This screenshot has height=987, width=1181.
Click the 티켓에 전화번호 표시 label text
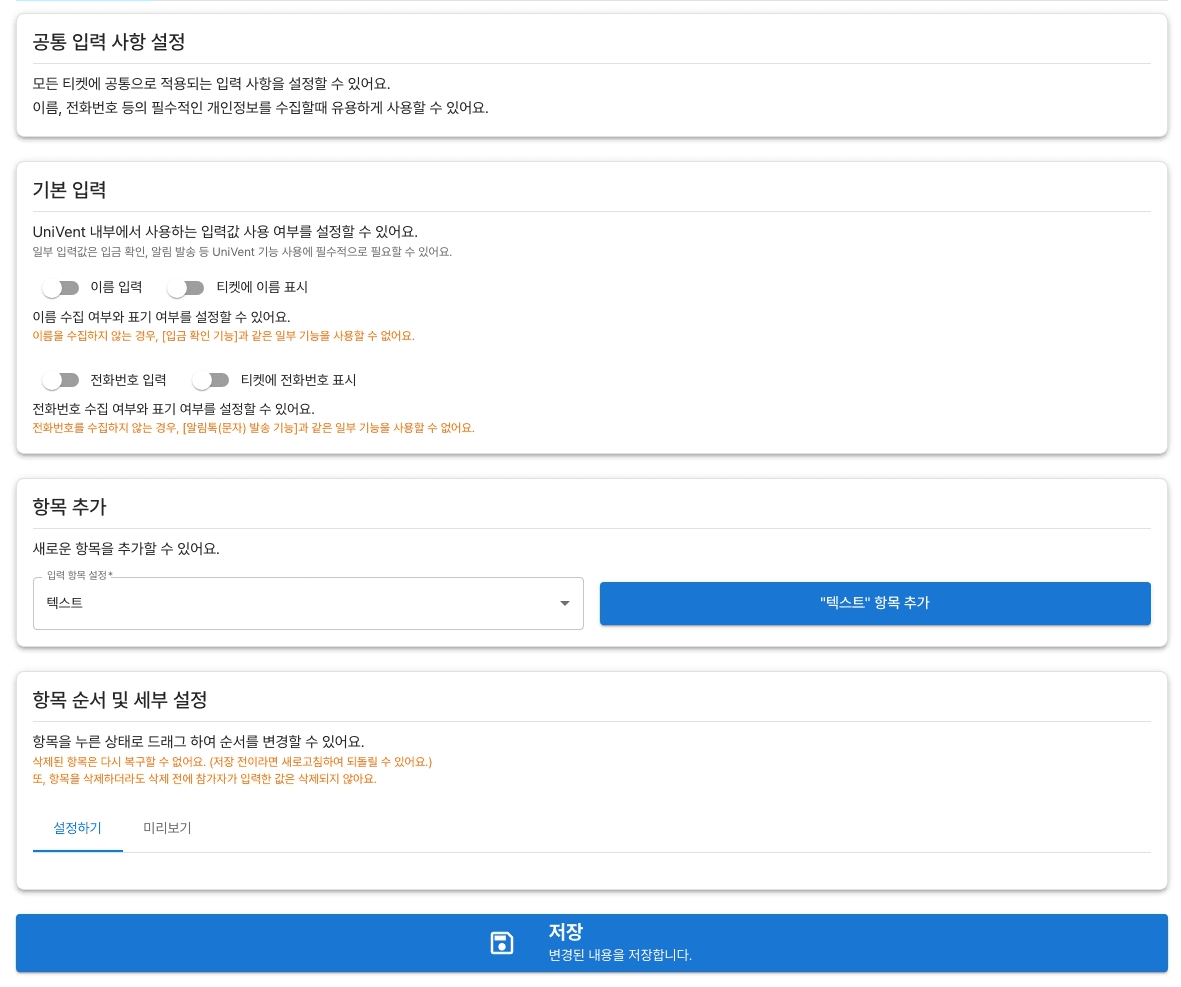point(298,381)
